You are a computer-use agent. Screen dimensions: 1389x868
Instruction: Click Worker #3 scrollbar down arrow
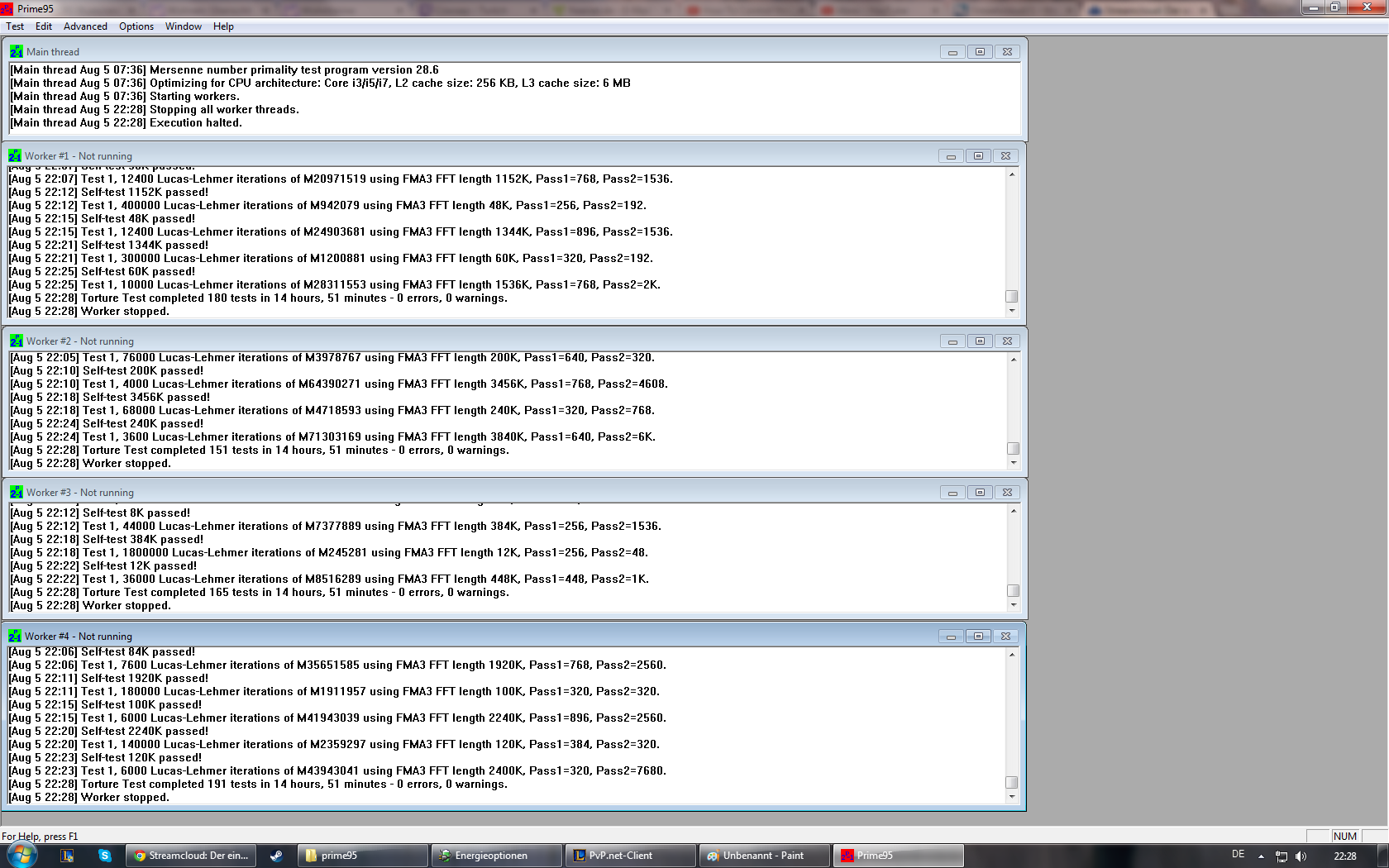(x=1013, y=605)
